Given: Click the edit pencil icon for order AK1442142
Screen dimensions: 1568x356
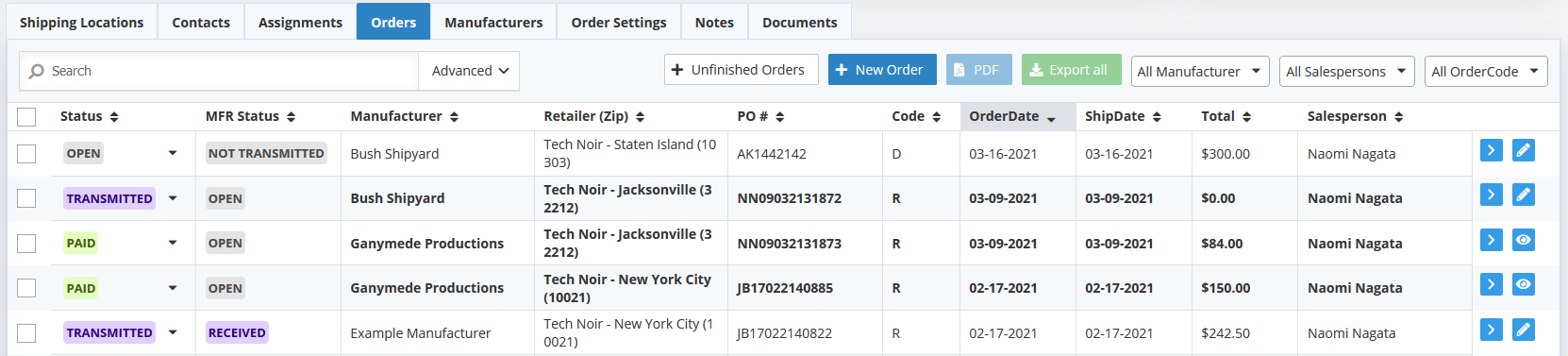Looking at the screenshot, I should point(1523,150).
